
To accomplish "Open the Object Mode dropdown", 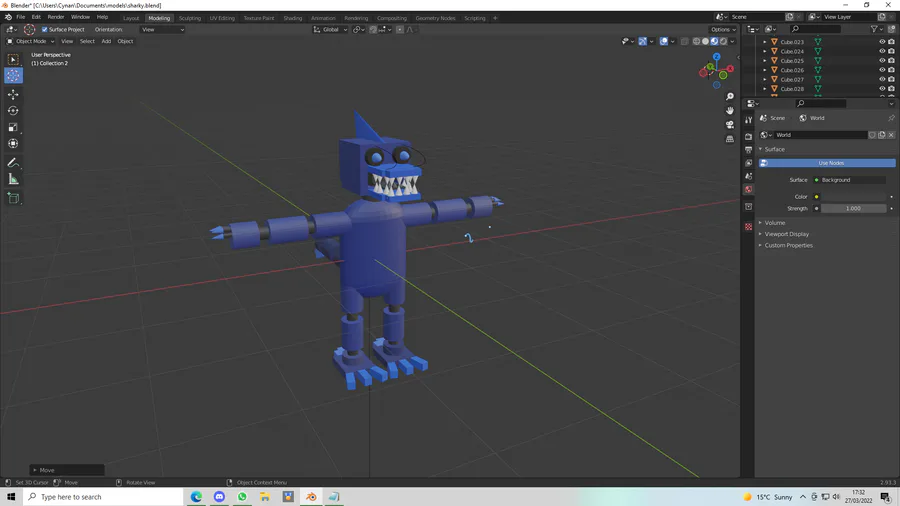I will pyautogui.click(x=30, y=41).
